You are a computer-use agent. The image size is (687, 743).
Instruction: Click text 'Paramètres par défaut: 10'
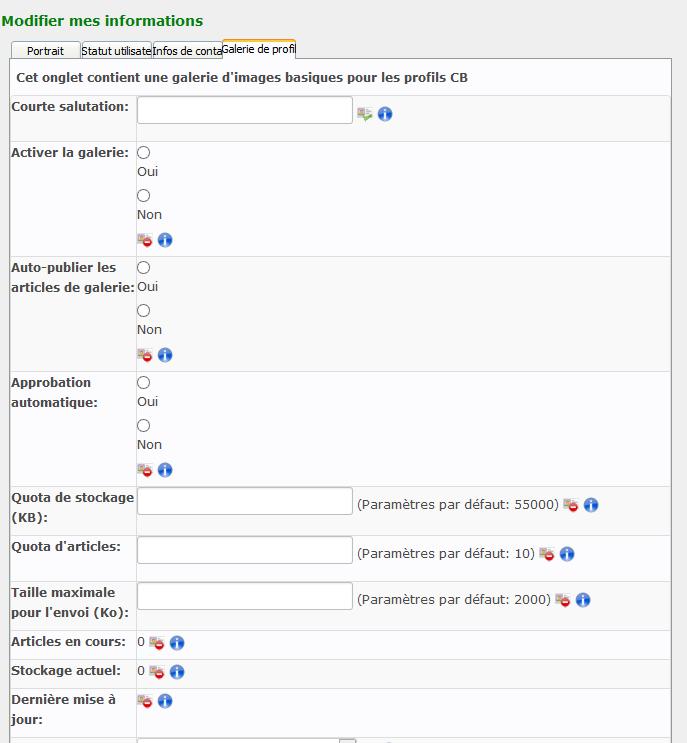[x=446, y=553]
